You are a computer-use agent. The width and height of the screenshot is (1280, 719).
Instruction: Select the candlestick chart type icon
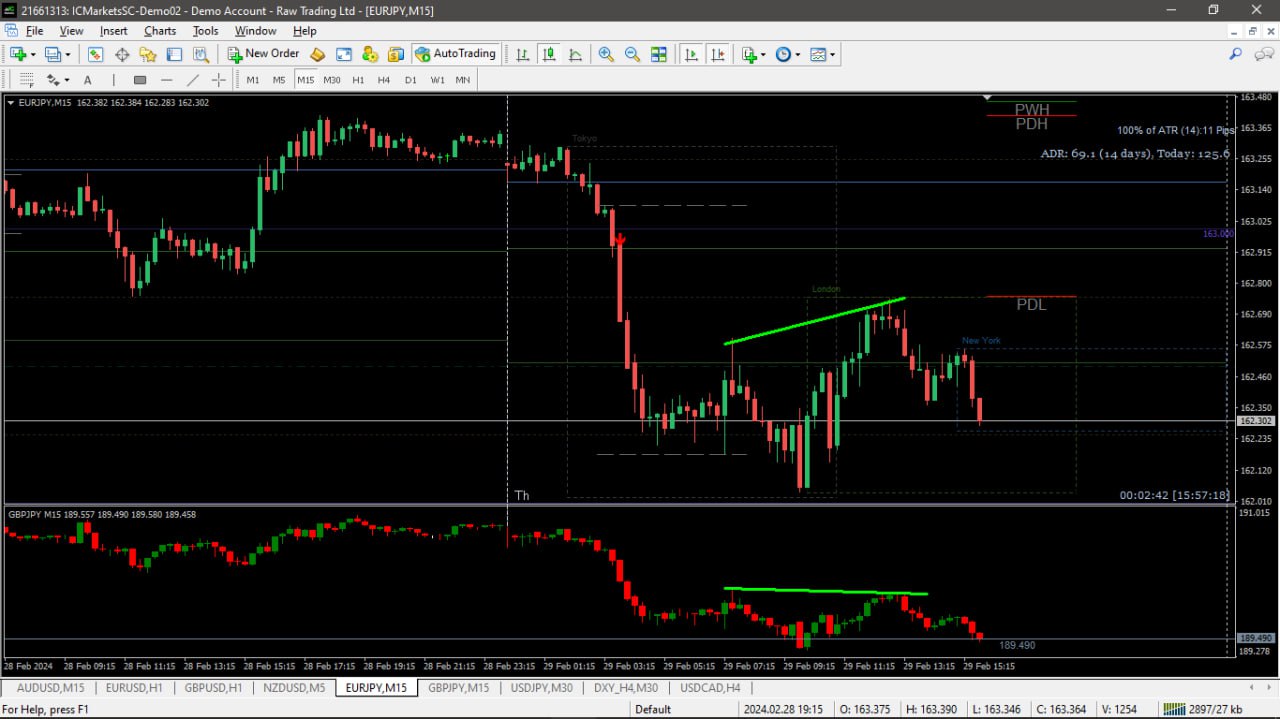(x=548, y=54)
